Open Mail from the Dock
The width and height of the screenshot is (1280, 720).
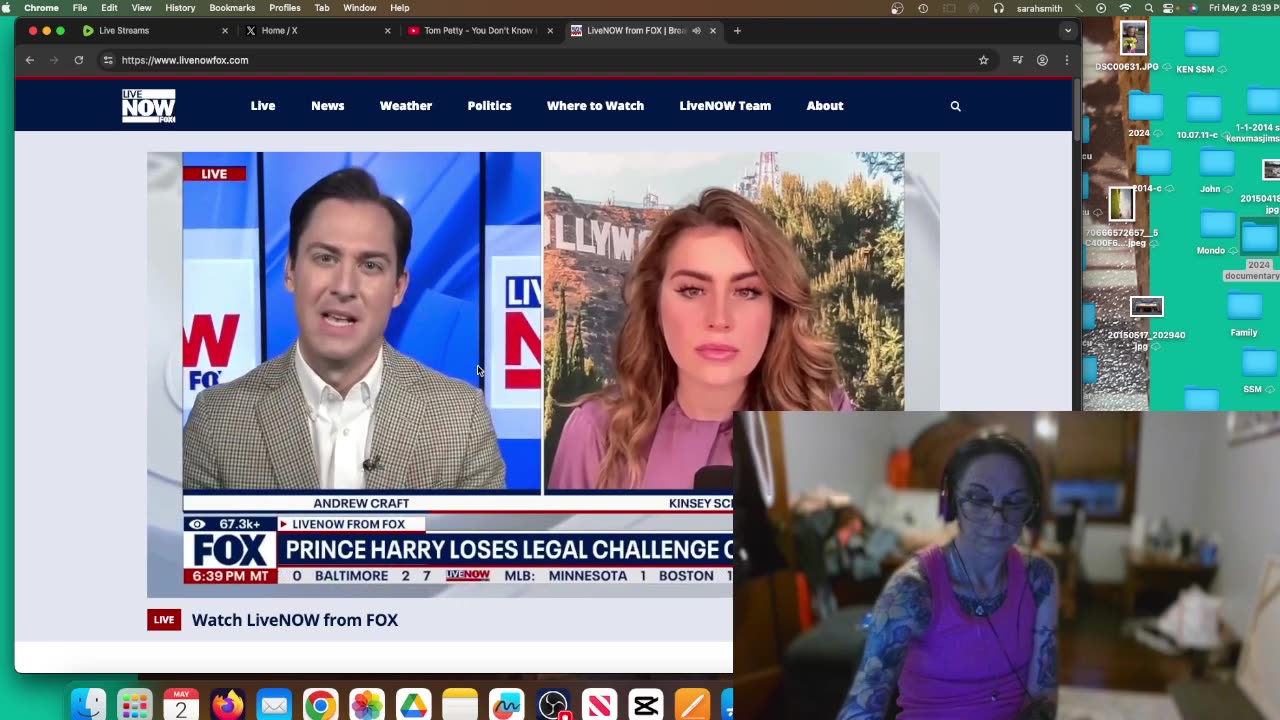click(274, 705)
